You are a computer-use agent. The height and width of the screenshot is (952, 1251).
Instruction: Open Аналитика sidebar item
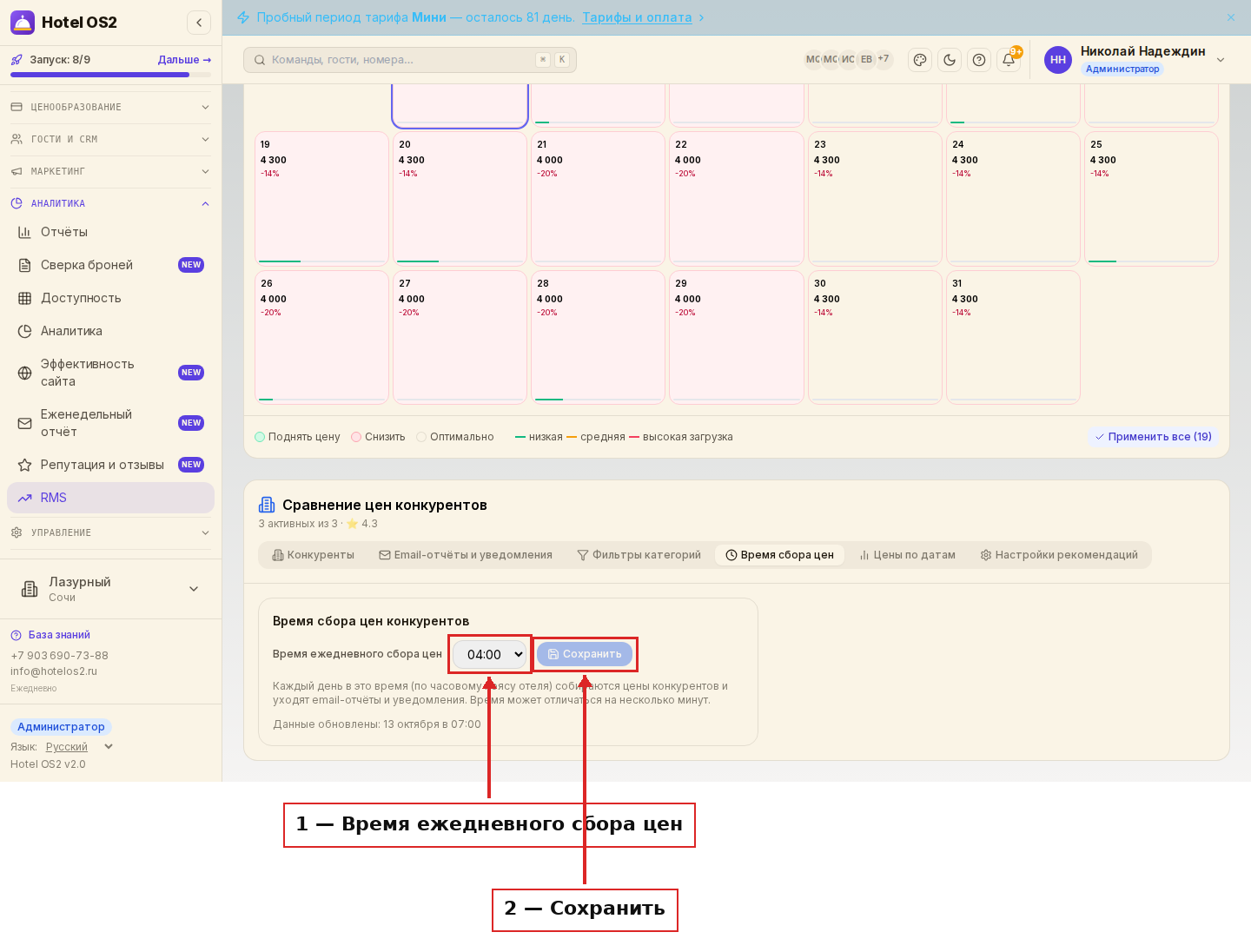click(x=110, y=331)
